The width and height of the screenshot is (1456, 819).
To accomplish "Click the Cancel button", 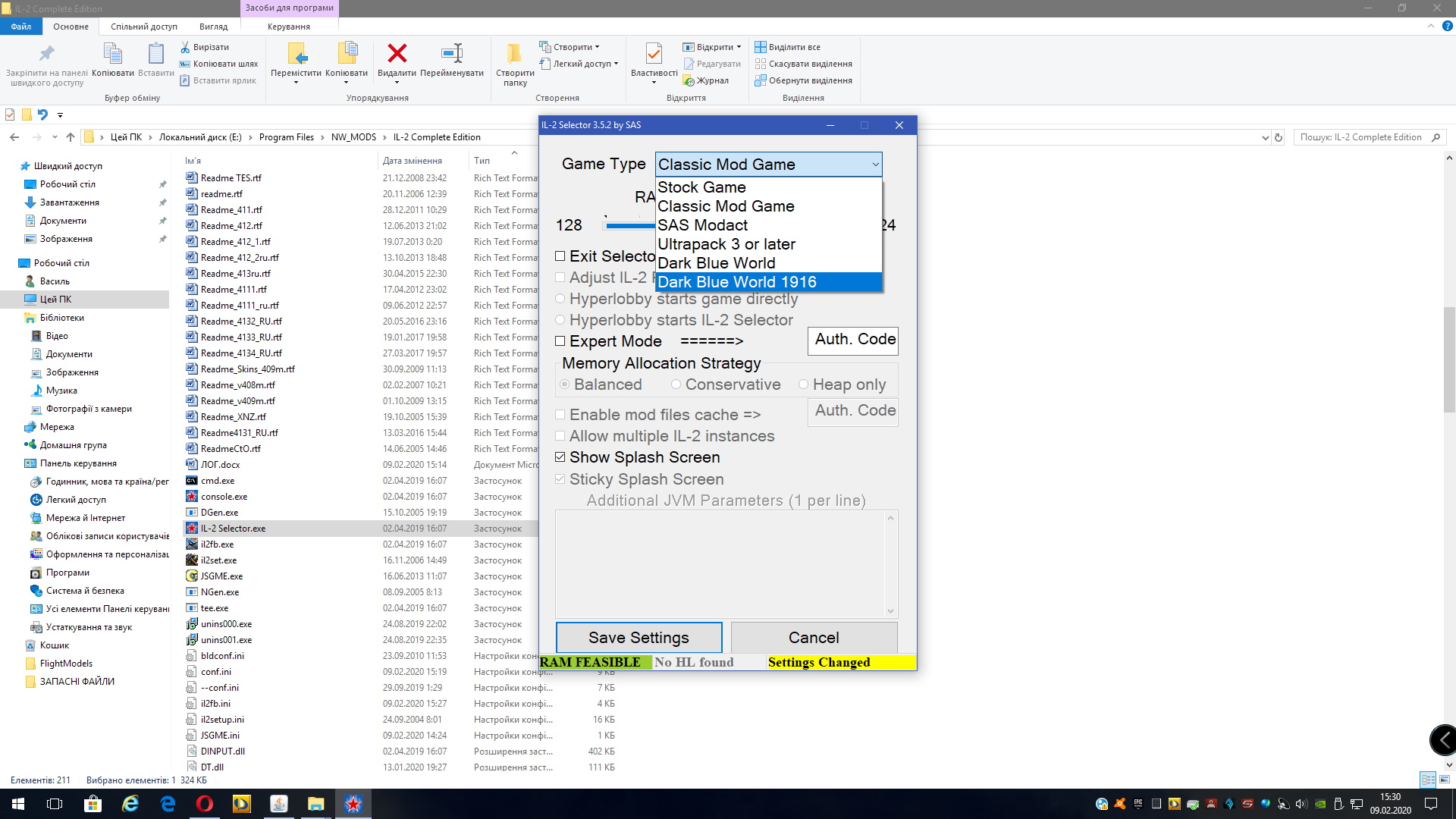I will (x=814, y=638).
